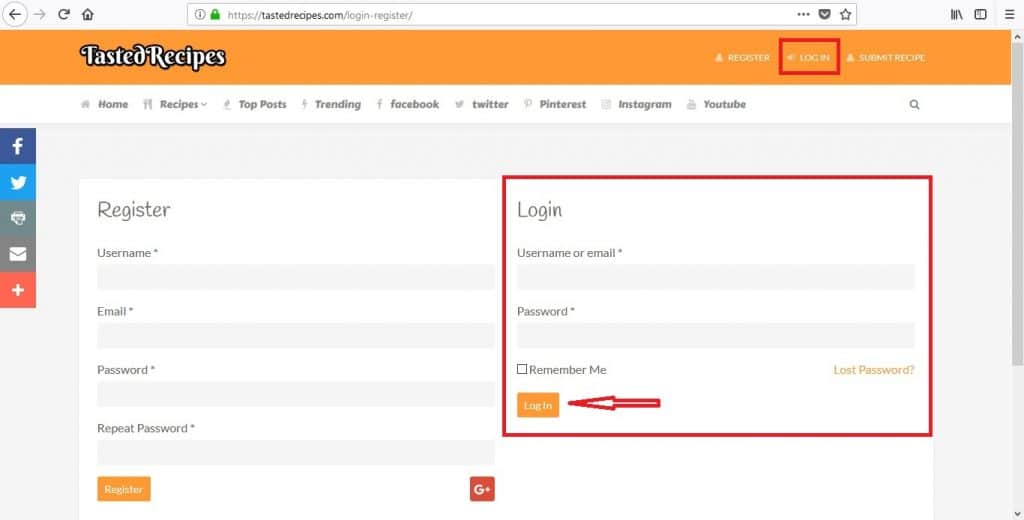Screen dimensions: 1024x520
Task: Open page actions three-dot menu
Action: [803, 14]
